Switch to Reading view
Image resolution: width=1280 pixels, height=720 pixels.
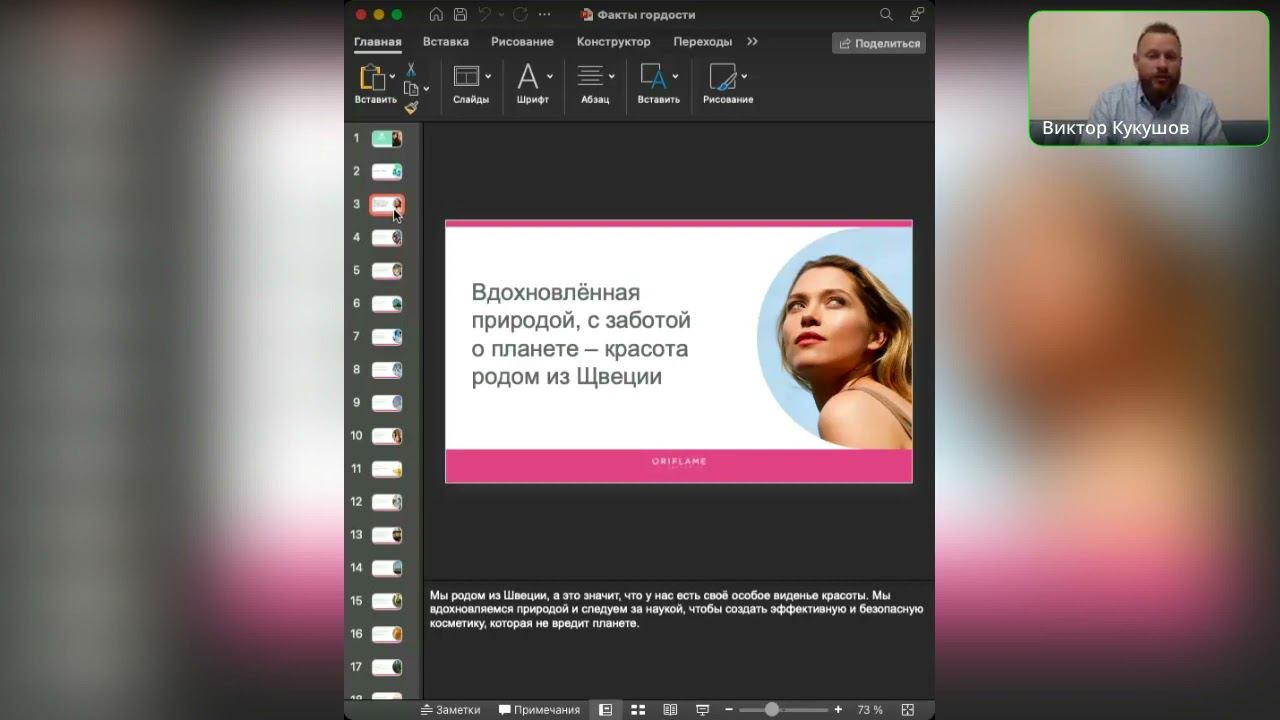(670, 710)
